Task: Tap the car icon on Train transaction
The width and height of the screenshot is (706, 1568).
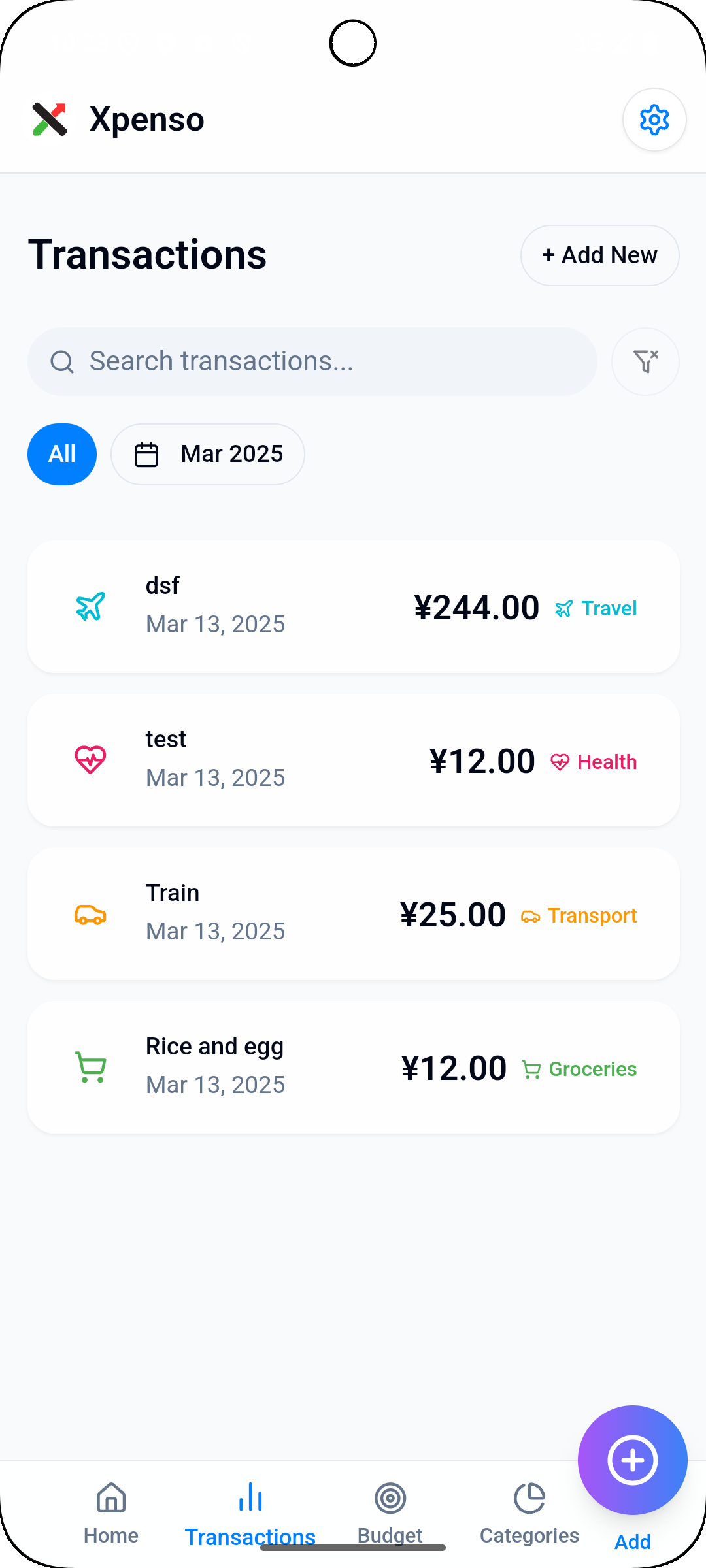Action: [90, 914]
